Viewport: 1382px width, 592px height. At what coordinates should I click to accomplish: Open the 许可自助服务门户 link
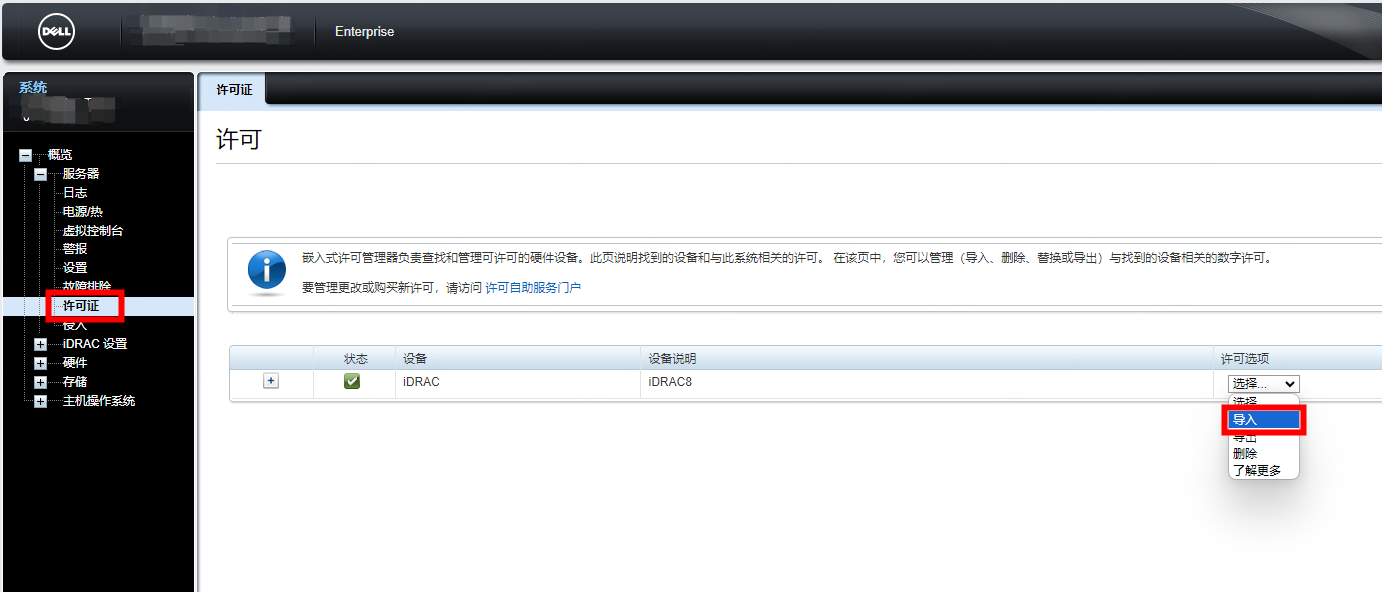point(533,287)
